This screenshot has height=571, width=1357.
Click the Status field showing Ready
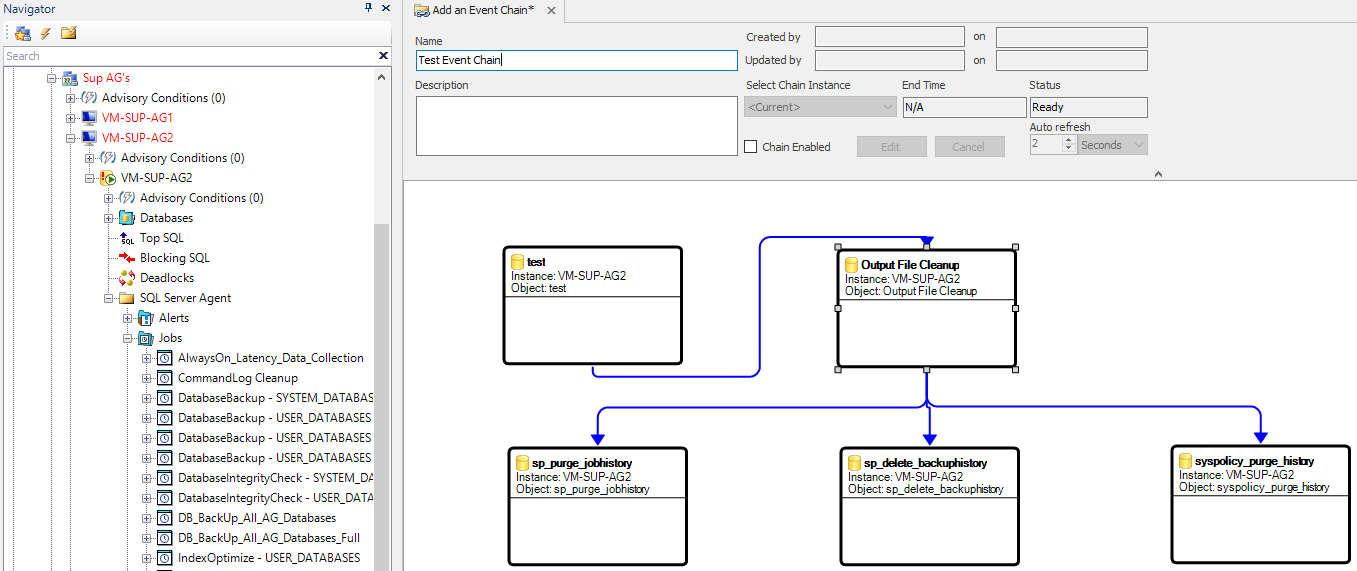point(1088,107)
